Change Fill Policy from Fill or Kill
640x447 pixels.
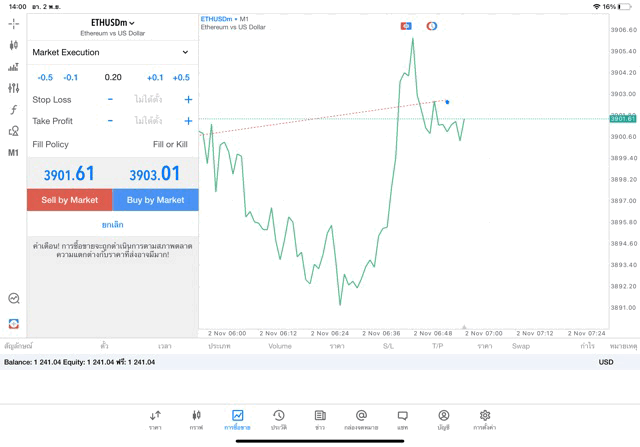(169, 145)
